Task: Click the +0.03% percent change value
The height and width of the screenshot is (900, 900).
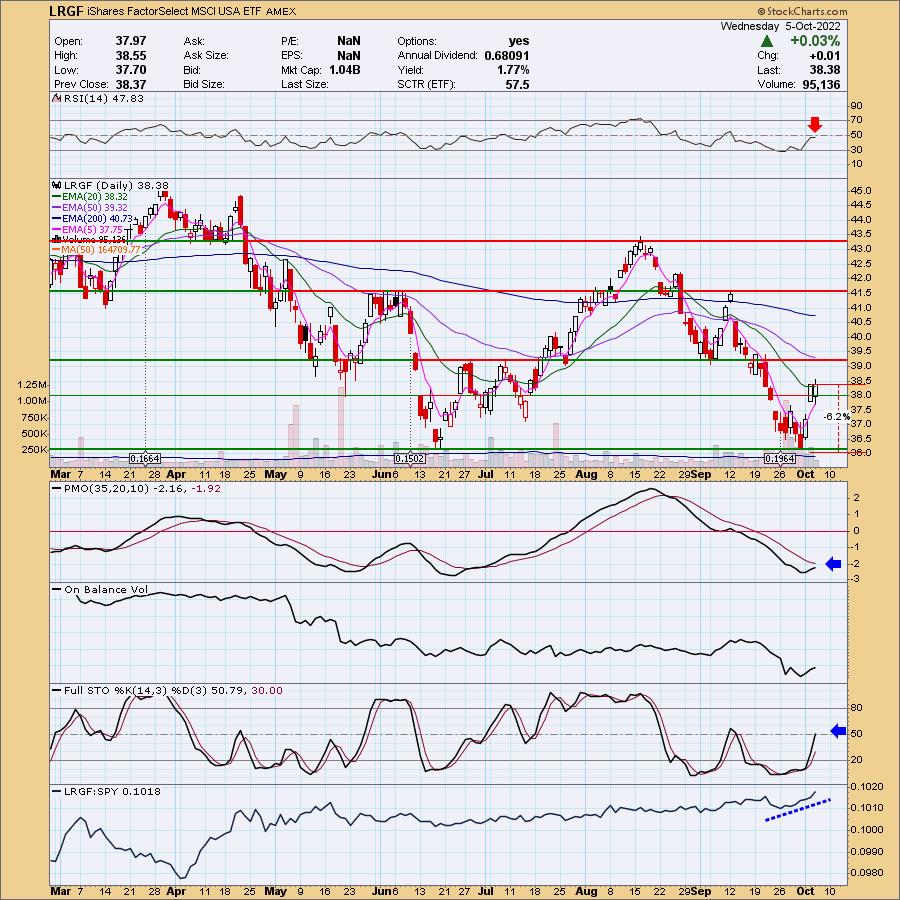Action: pyautogui.click(x=814, y=41)
